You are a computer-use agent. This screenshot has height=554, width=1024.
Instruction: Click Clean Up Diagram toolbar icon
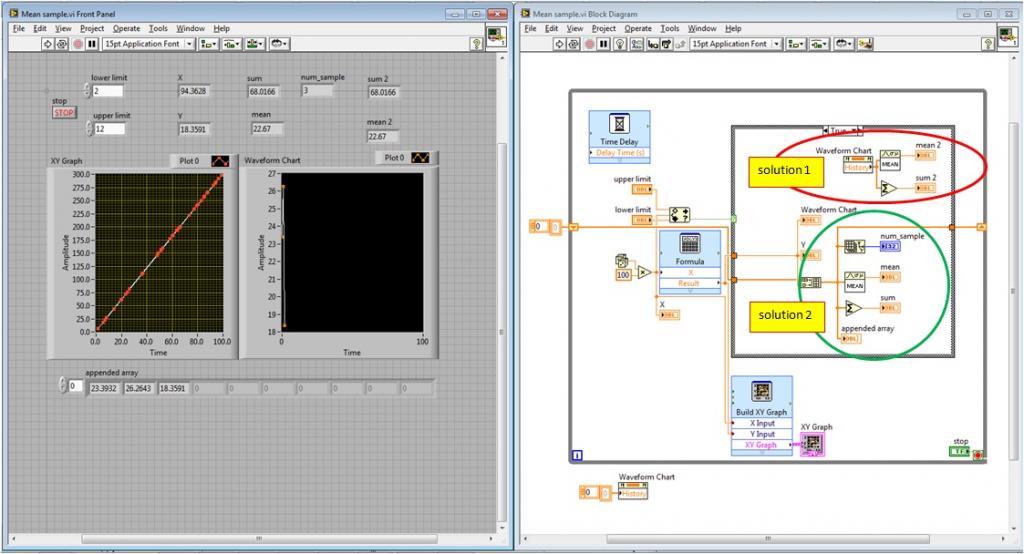(x=864, y=44)
